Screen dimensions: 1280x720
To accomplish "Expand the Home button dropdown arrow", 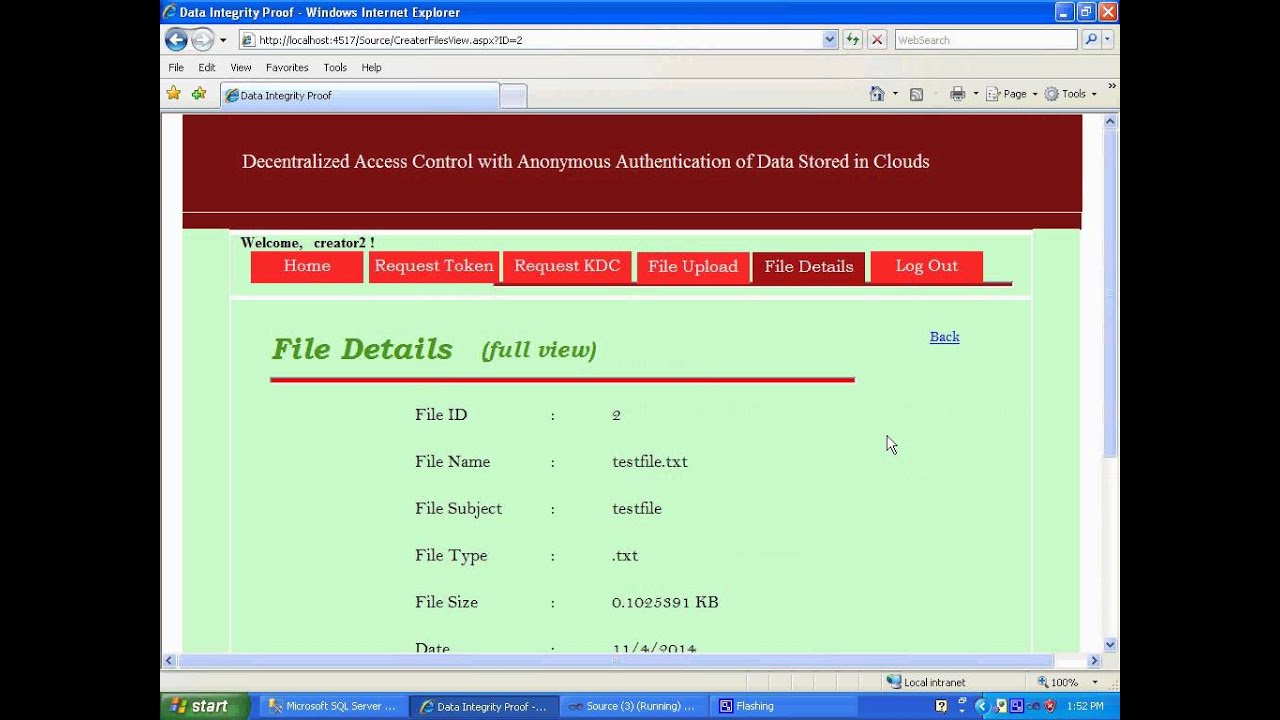I will pyautogui.click(x=895, y=94).
